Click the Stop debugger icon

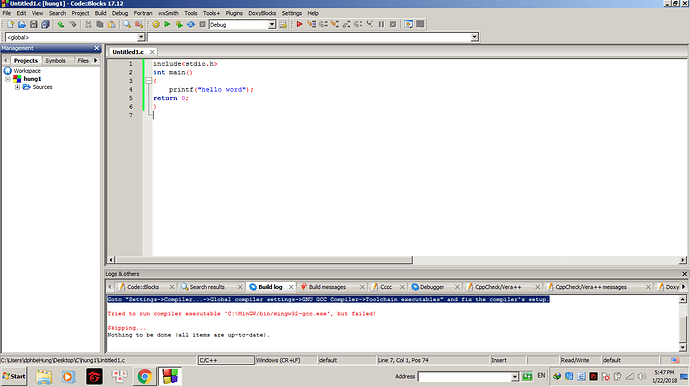point(393,24)
